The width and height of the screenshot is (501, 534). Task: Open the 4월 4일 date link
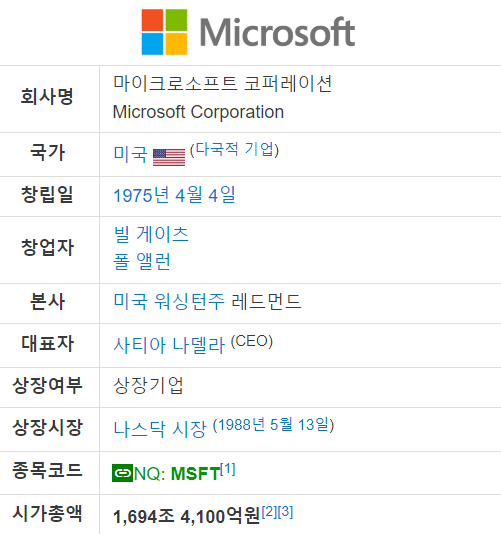[205, 195]
